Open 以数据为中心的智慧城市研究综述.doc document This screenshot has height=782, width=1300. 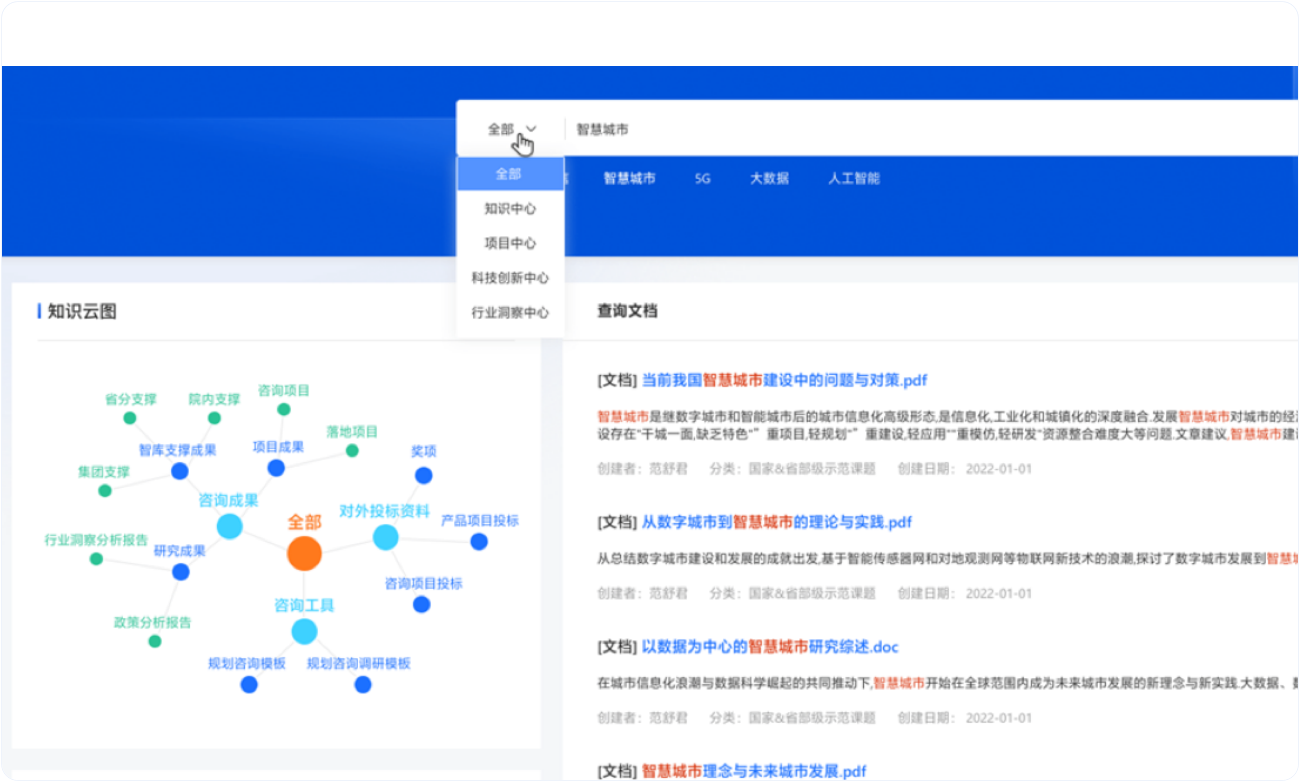[x=770, y=647]
